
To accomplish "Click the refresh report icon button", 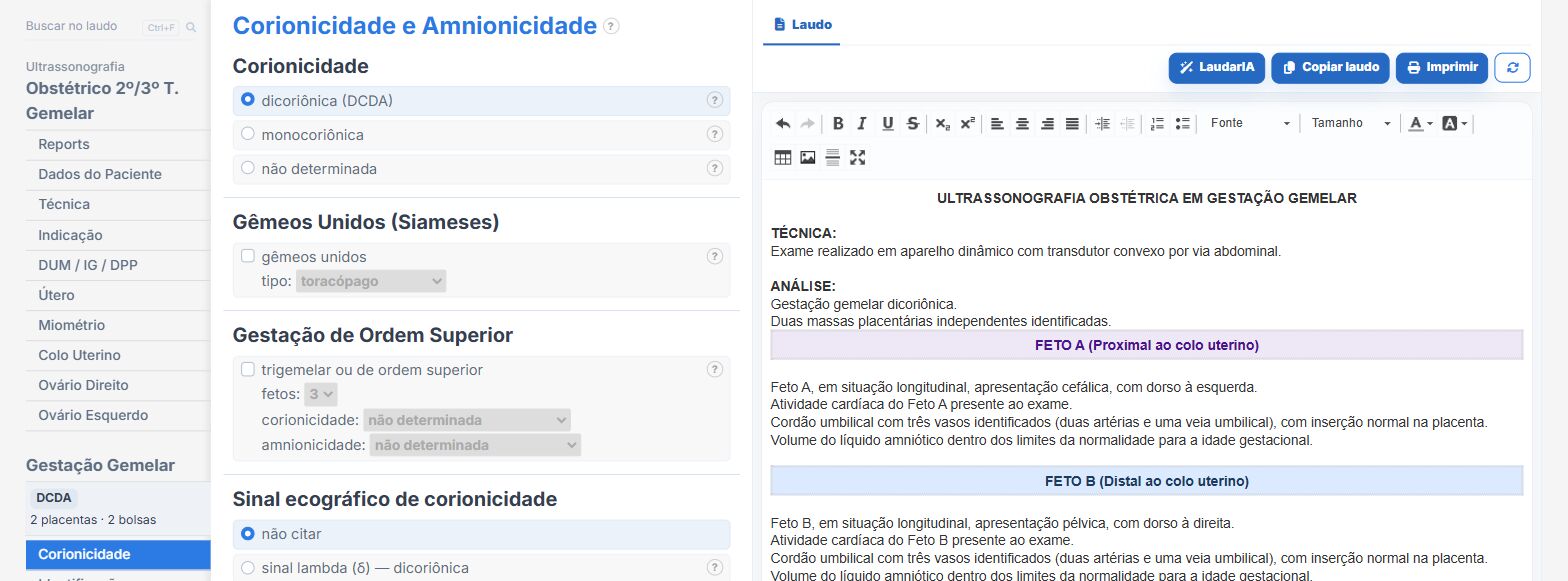I will coord(1512,67).
